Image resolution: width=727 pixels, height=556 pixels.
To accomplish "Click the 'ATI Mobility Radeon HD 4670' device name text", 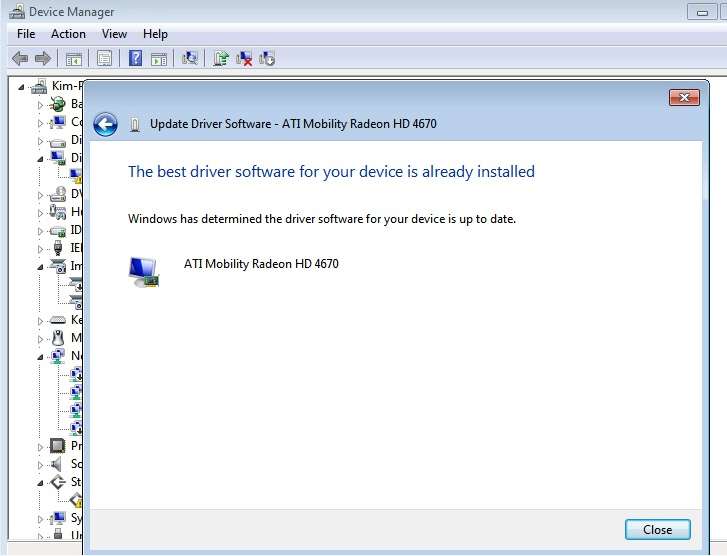I will click(261, 264).
